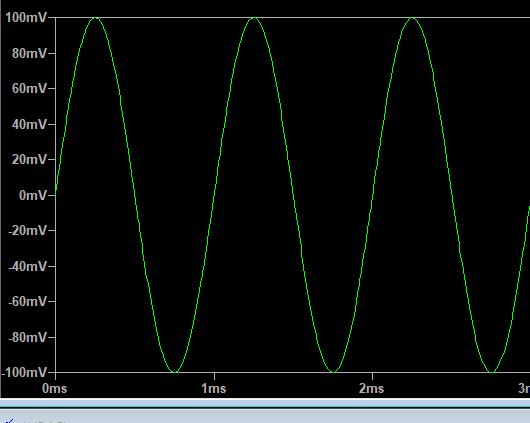Click the 0ms label on the time axis
Image resolution: width=530 pixels, height=423 pixels.
(54, 388)
